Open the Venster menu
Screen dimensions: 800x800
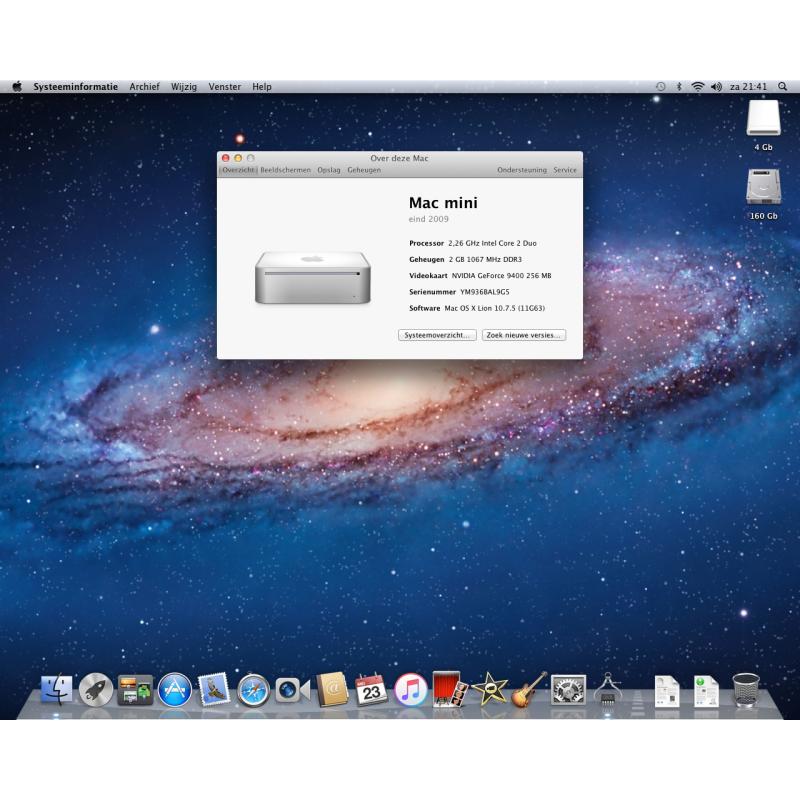[x=224, y=87]
